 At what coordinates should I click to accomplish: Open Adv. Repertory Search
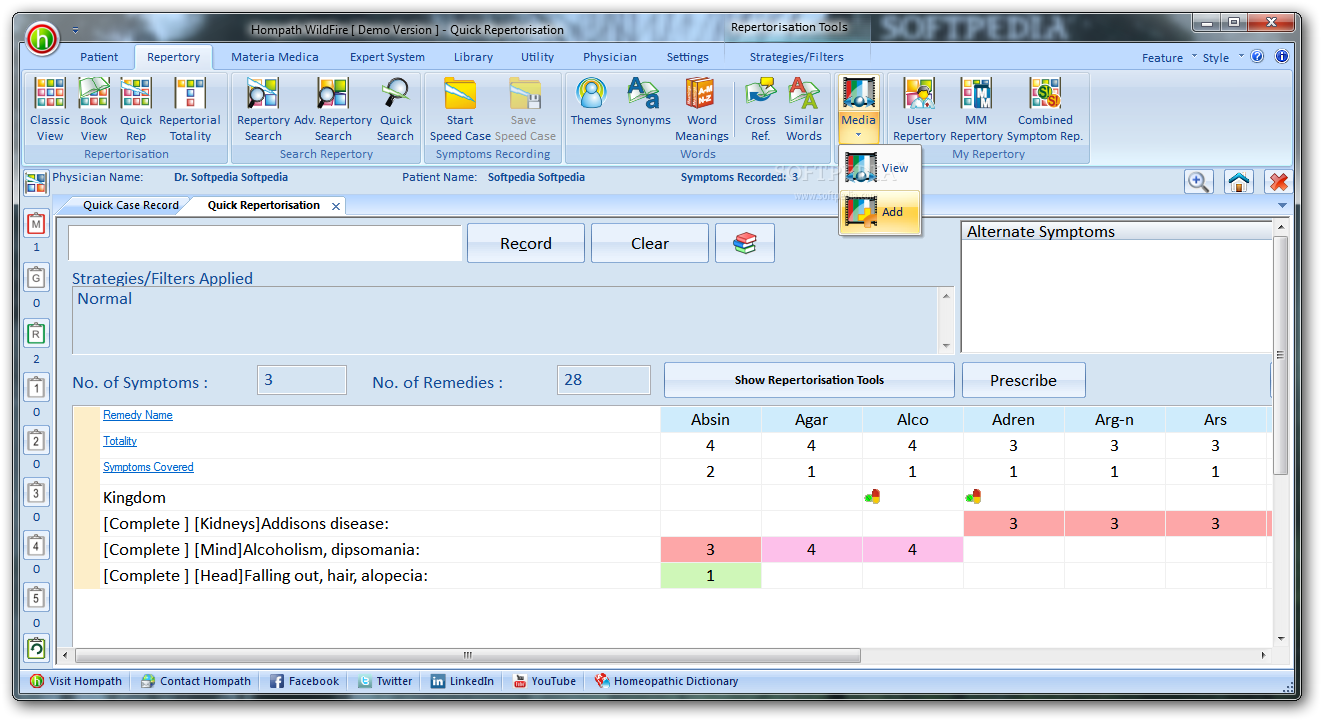coord(333,110)
